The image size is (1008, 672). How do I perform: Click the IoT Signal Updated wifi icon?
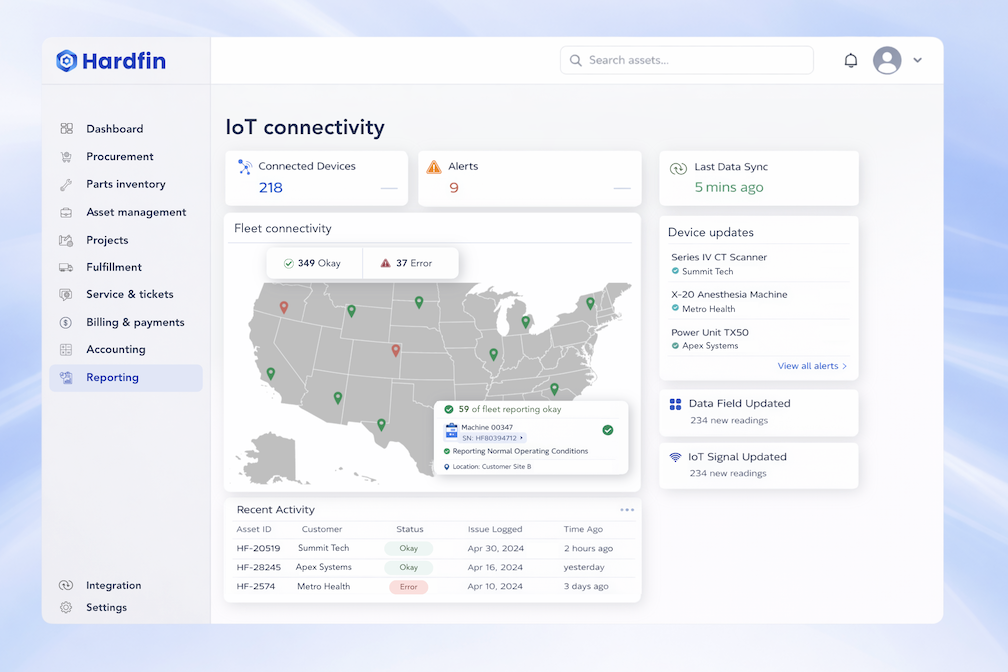pos(678,456)
